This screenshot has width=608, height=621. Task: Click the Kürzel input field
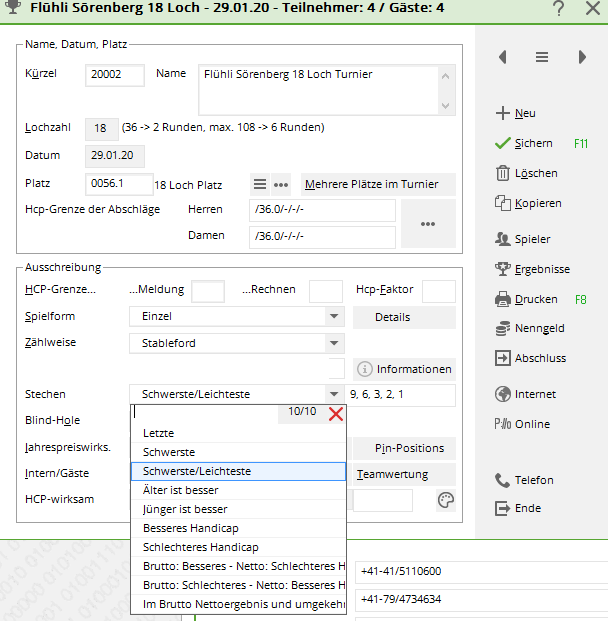click(115, 74)
